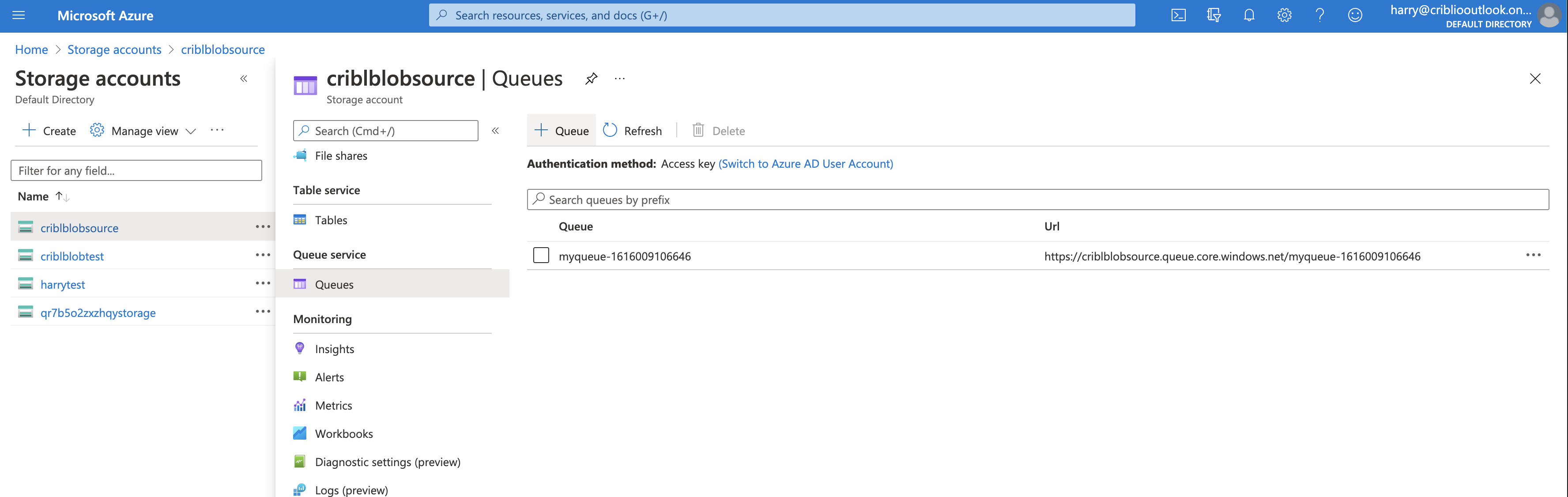Open the portal hamburger menu

[x=18, y=15]
